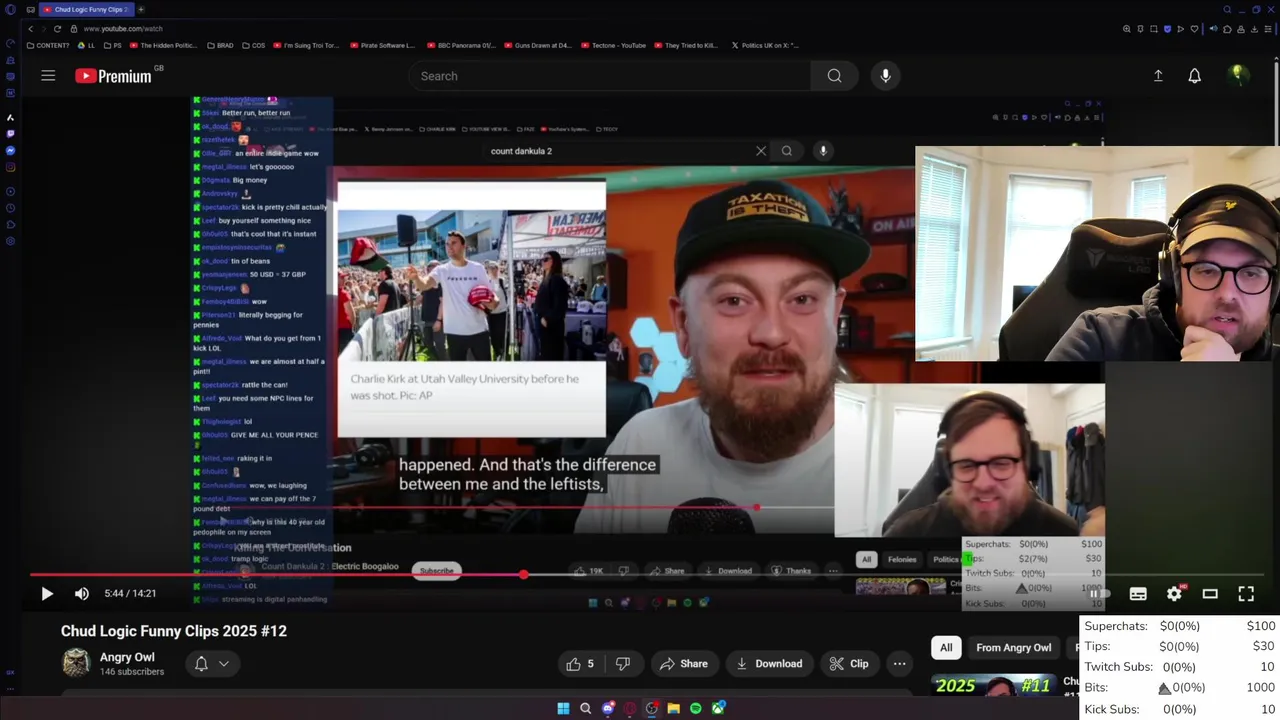Select From Angry Owl filter chip
1280x720 pixels.
1013,648
